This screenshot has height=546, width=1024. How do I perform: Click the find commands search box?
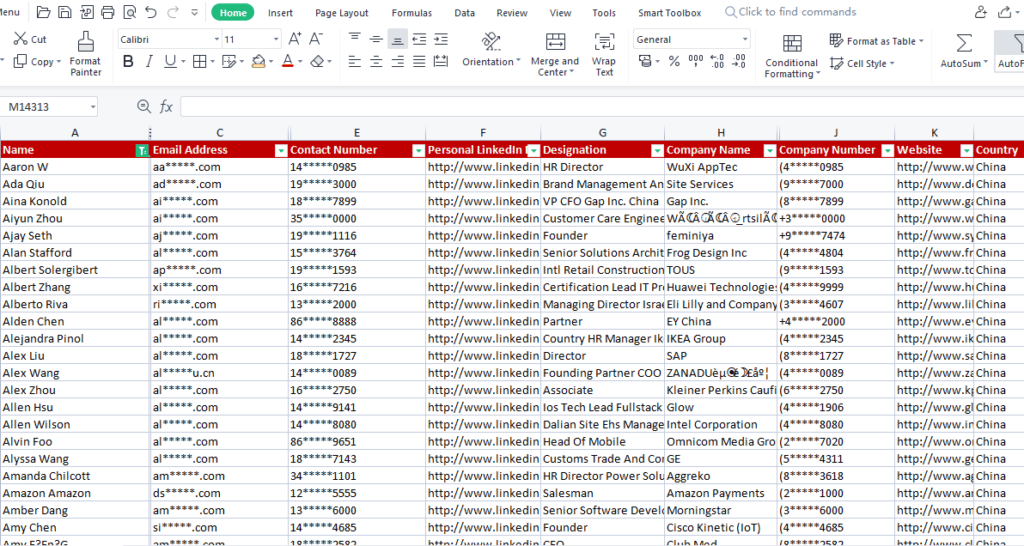pos(791,12)
